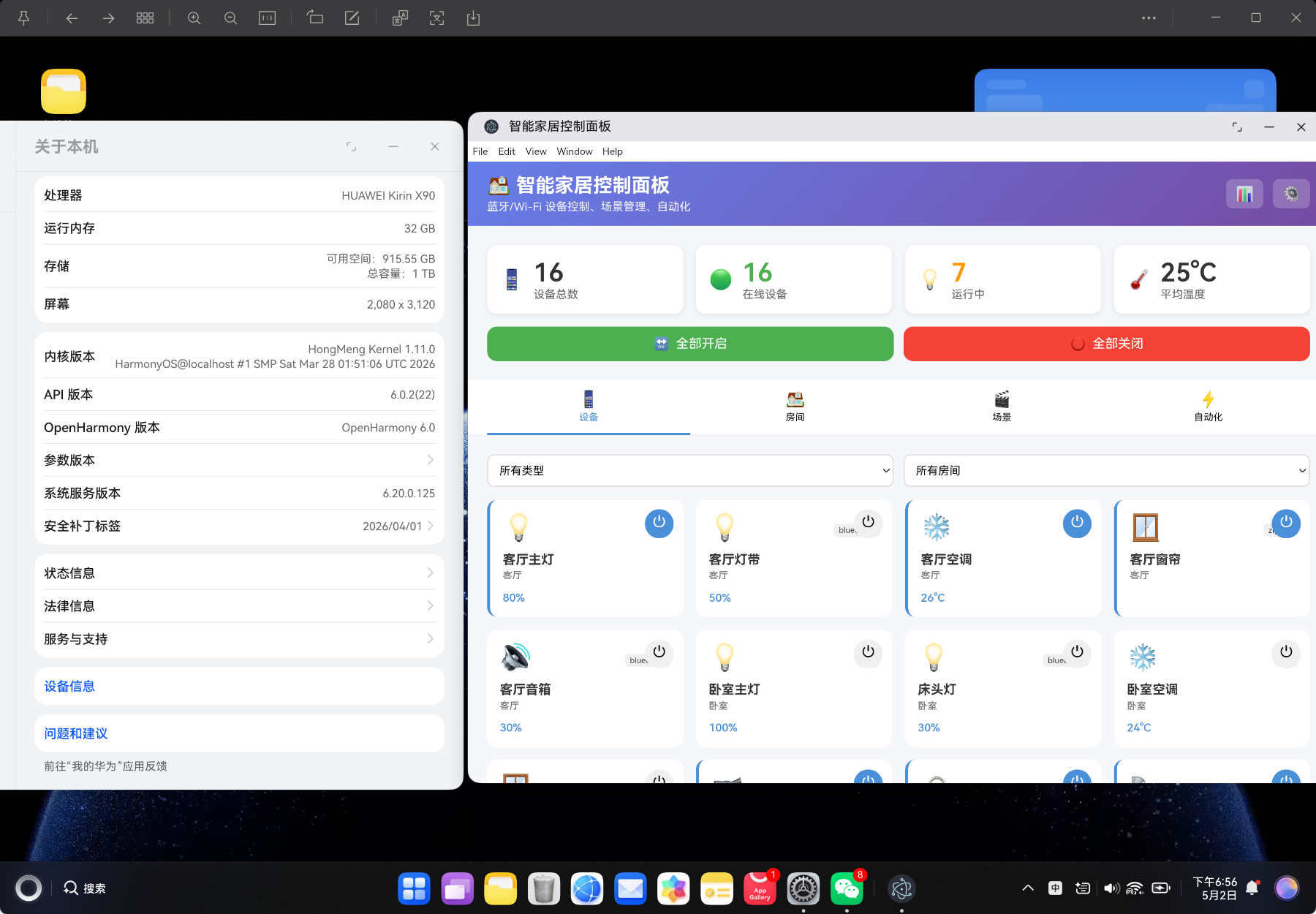The height and width of the screenshot is (914, 1316).
Task: Click the 客厅窗帘 window icon
Action: [x=1145, y=526]
